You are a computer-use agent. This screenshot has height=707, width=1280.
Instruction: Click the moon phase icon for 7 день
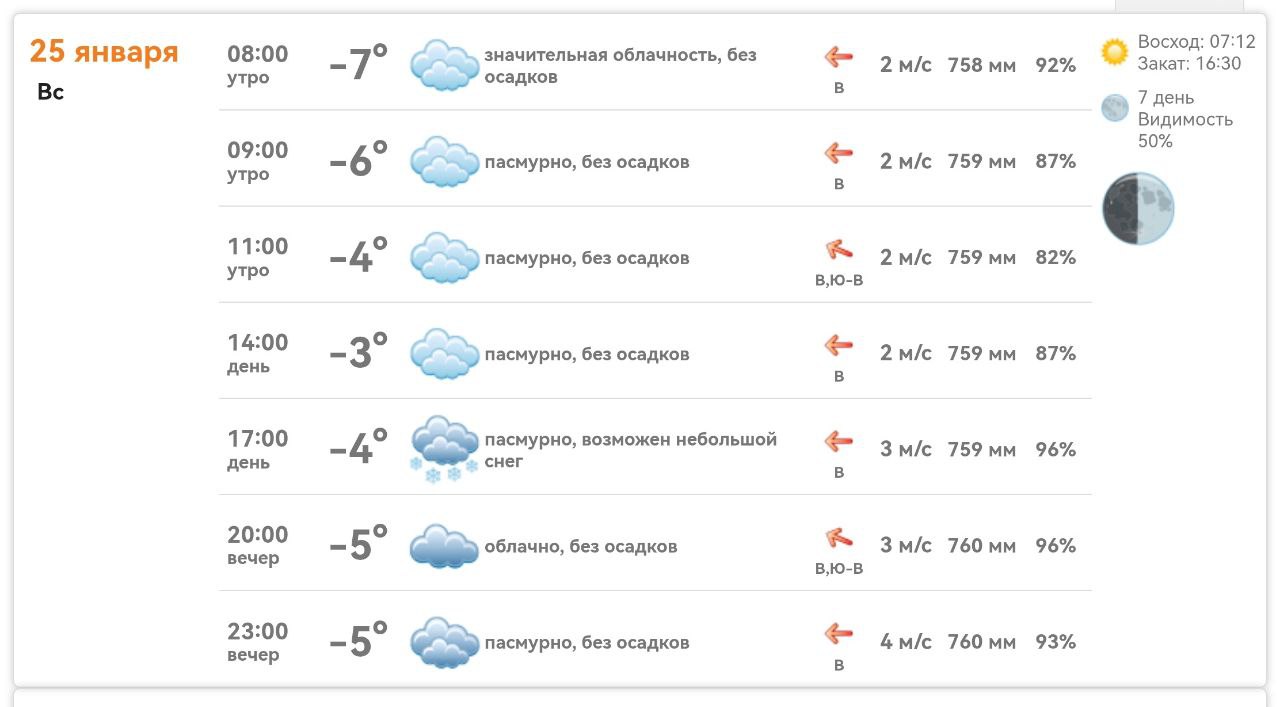[1114, 107]
